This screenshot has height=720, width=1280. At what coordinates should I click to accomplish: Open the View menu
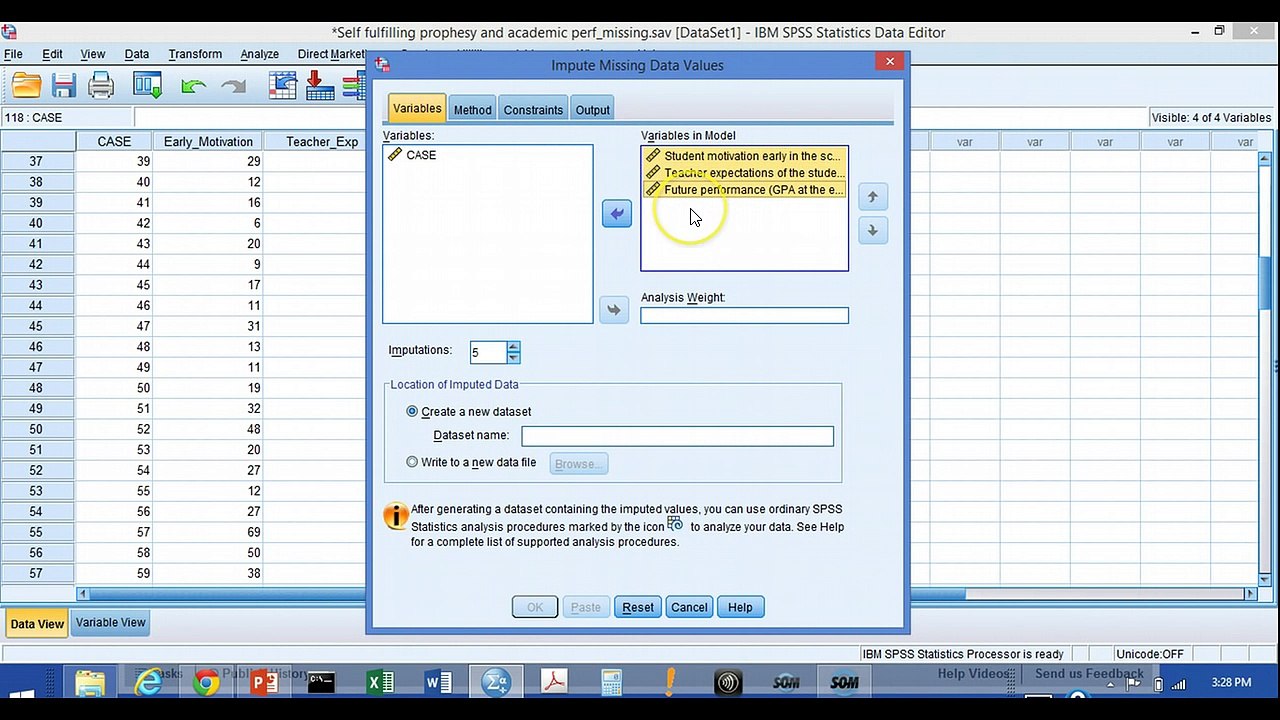coord(93,54)
